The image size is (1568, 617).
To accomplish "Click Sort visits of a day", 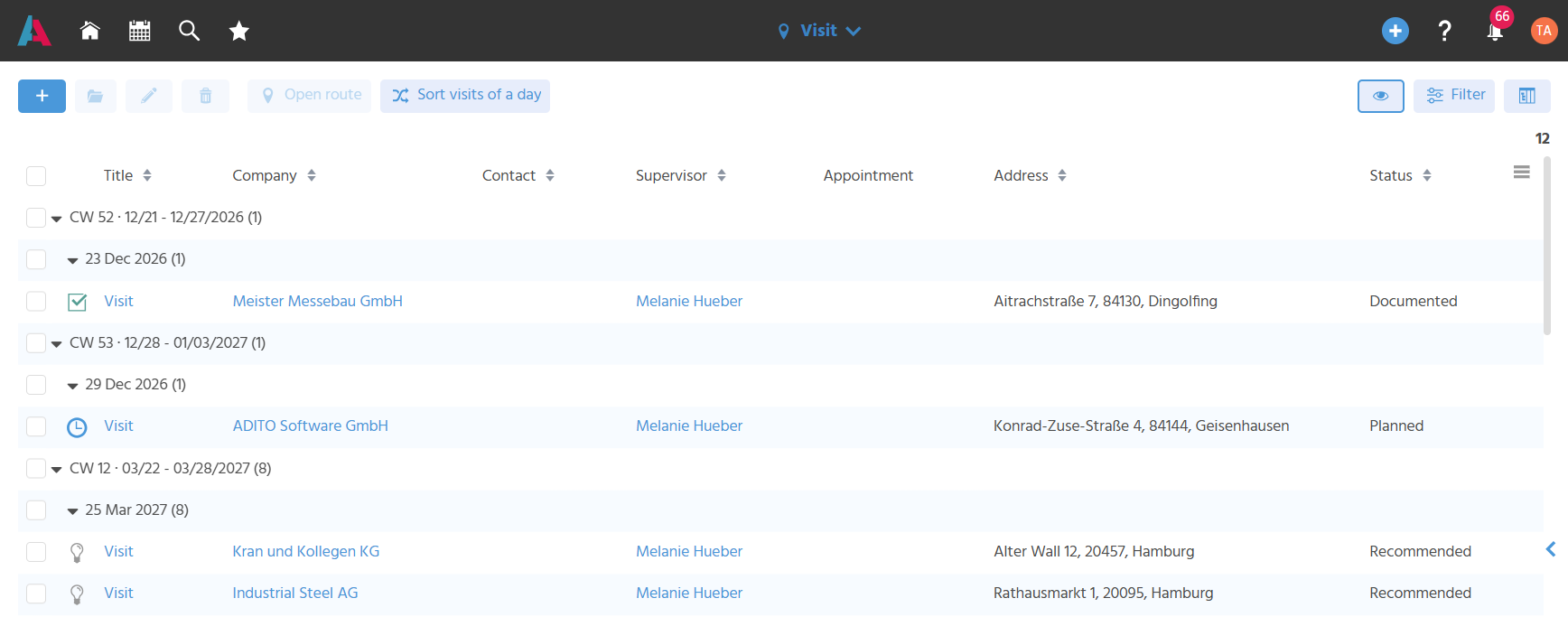I will point(465,96).
